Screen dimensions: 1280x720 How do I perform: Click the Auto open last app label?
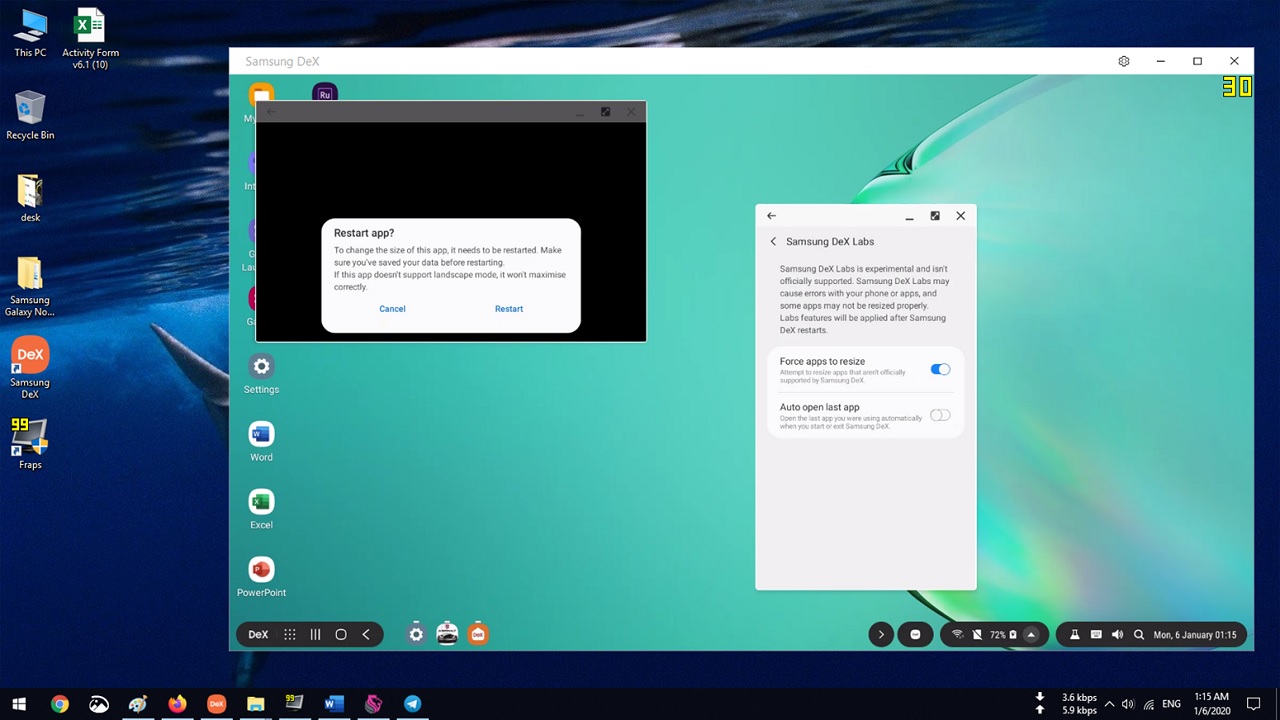[819, 407]
